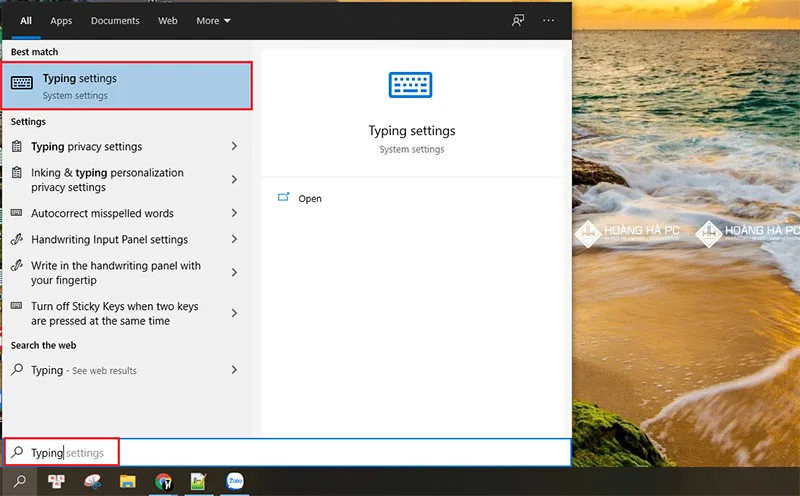The width and height of the screenshot is (800, 496).
Task: Click the Open action in the preview pane
Action: coord(412,198)
